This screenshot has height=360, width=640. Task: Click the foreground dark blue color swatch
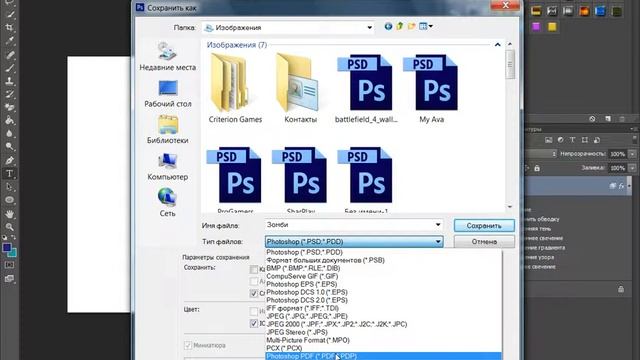[x=7, y=247]
